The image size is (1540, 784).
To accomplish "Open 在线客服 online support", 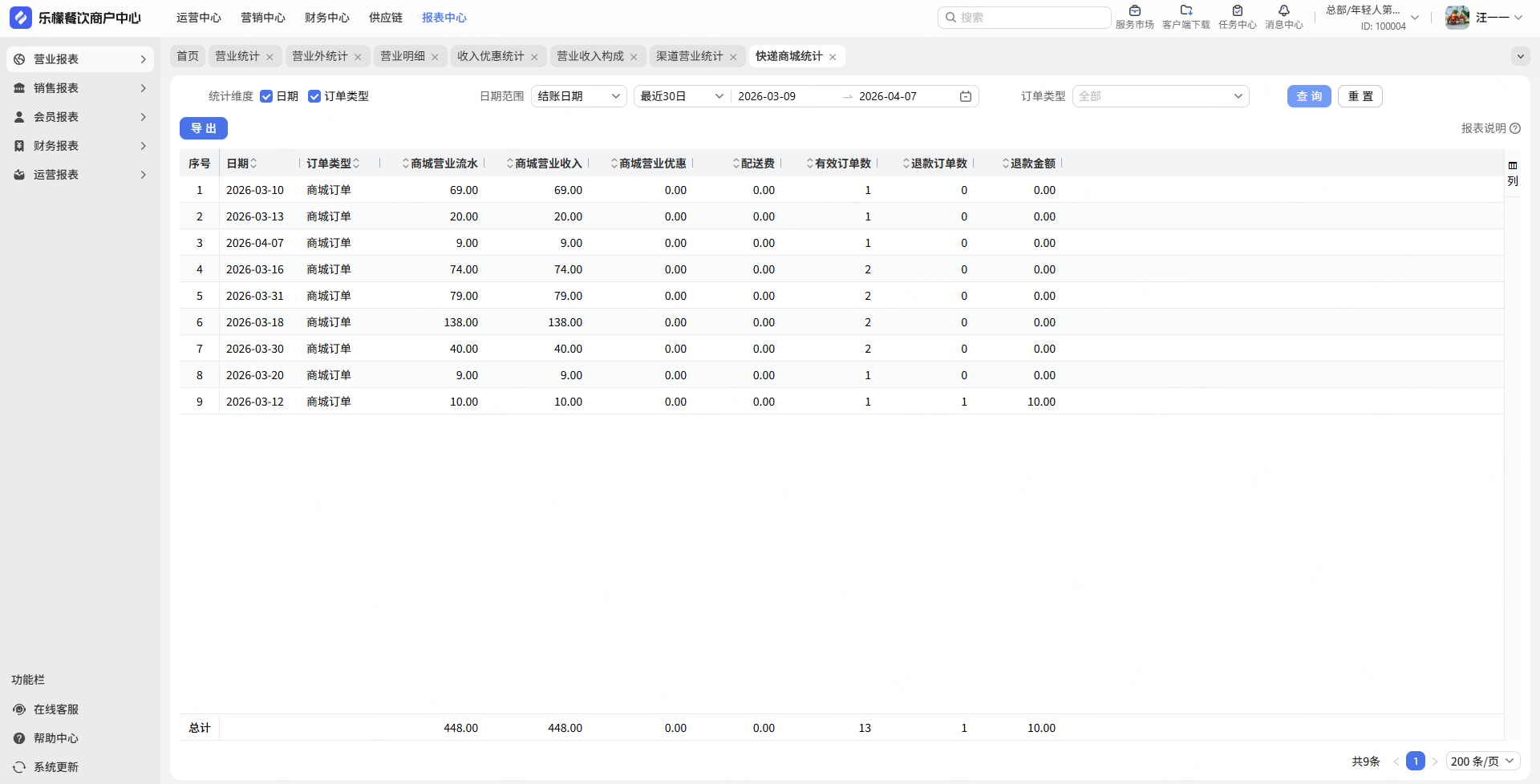I will (55, 709).
